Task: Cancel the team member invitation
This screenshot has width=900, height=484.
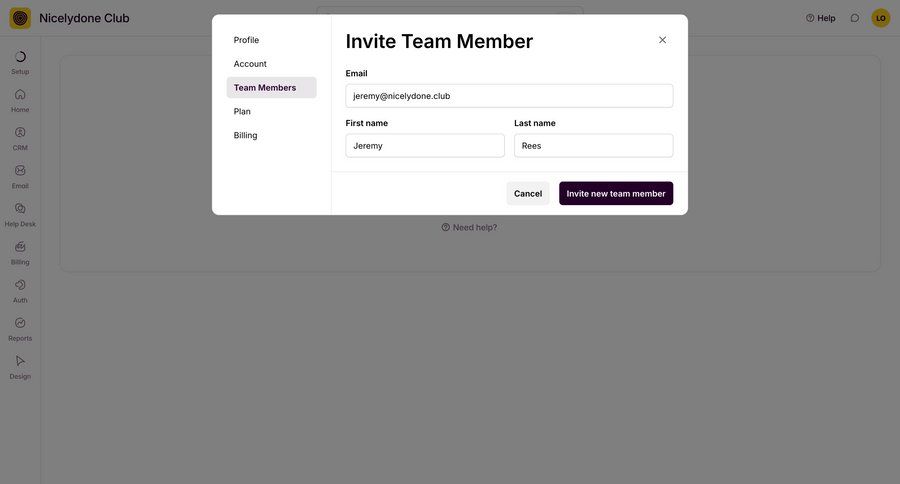Action: pos(527,193)
